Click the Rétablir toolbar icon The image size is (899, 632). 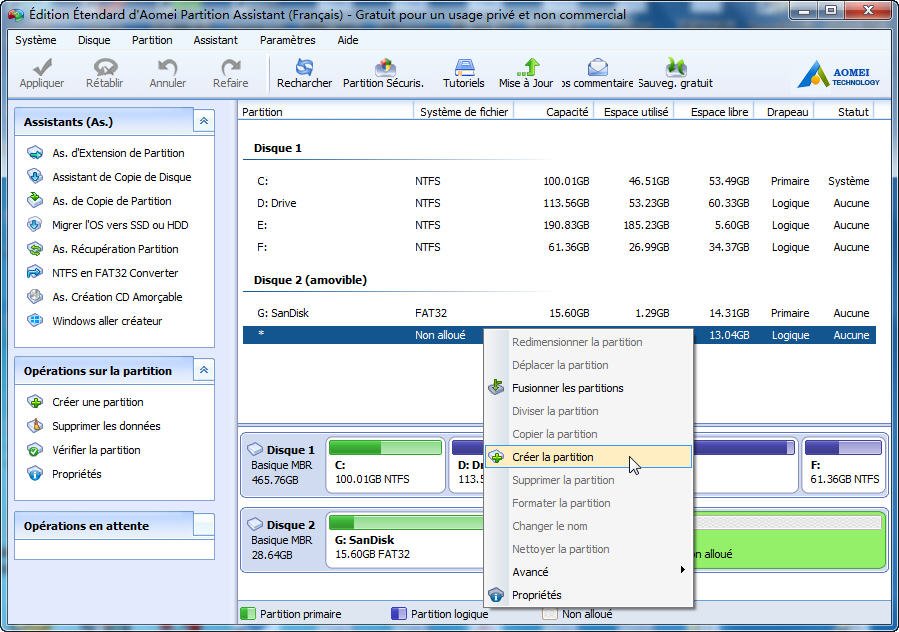pyautogui.click(x=105, y=67)
